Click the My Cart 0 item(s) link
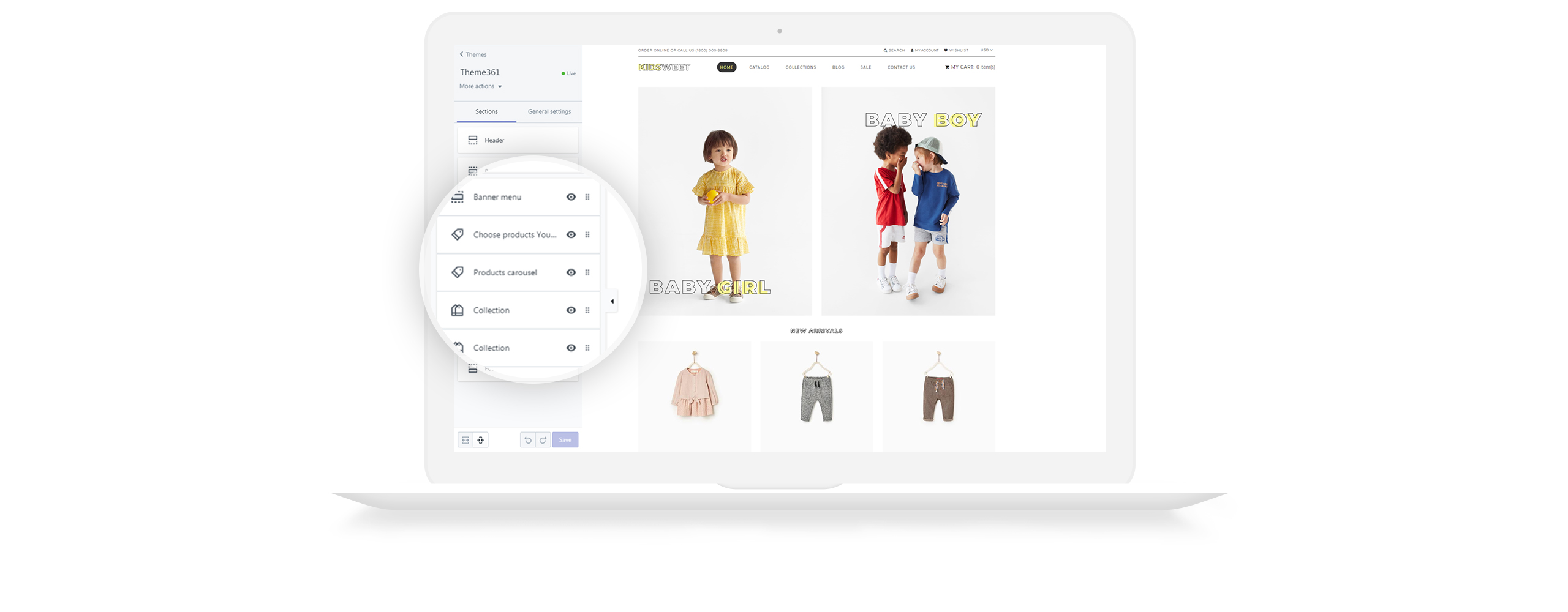Image resolution: width=1568 pixels, height=612 pixels. pyautogui.click(x=970, y=67)
